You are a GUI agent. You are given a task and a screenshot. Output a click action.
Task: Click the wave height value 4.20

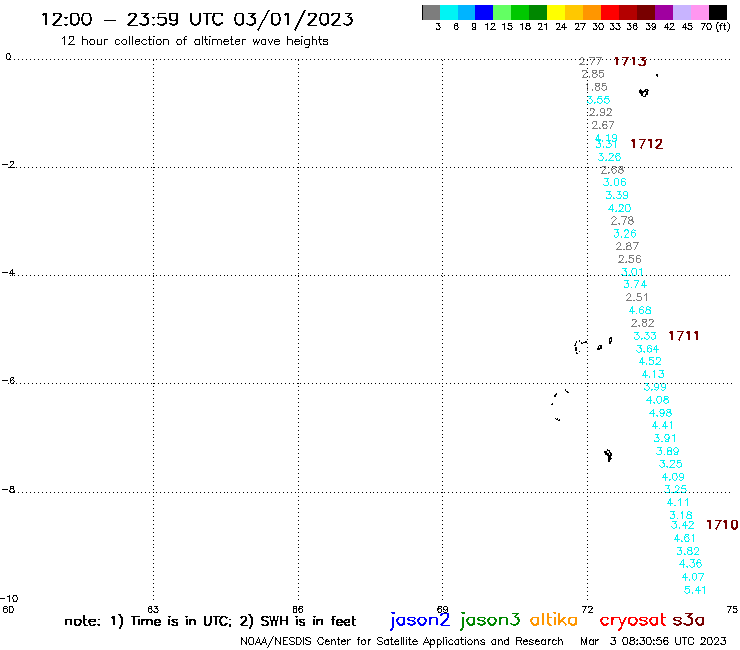pos(620,208)
